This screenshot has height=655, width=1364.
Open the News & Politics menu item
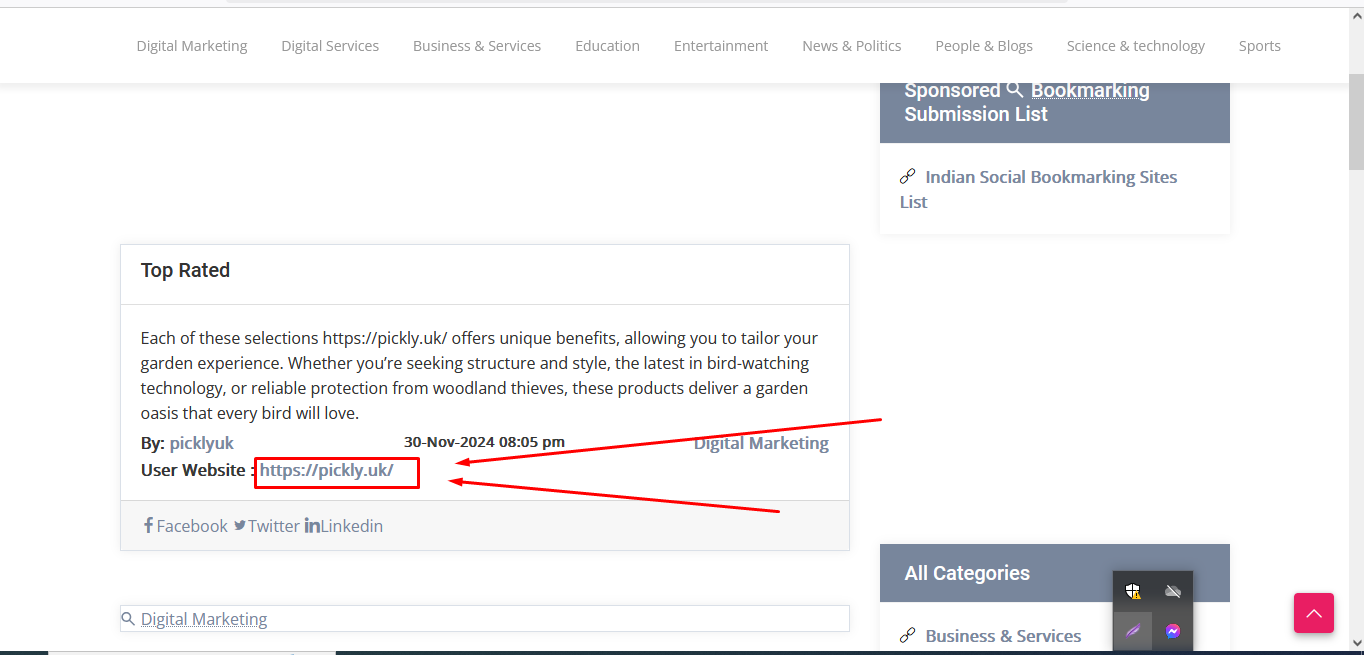(852, 46)
